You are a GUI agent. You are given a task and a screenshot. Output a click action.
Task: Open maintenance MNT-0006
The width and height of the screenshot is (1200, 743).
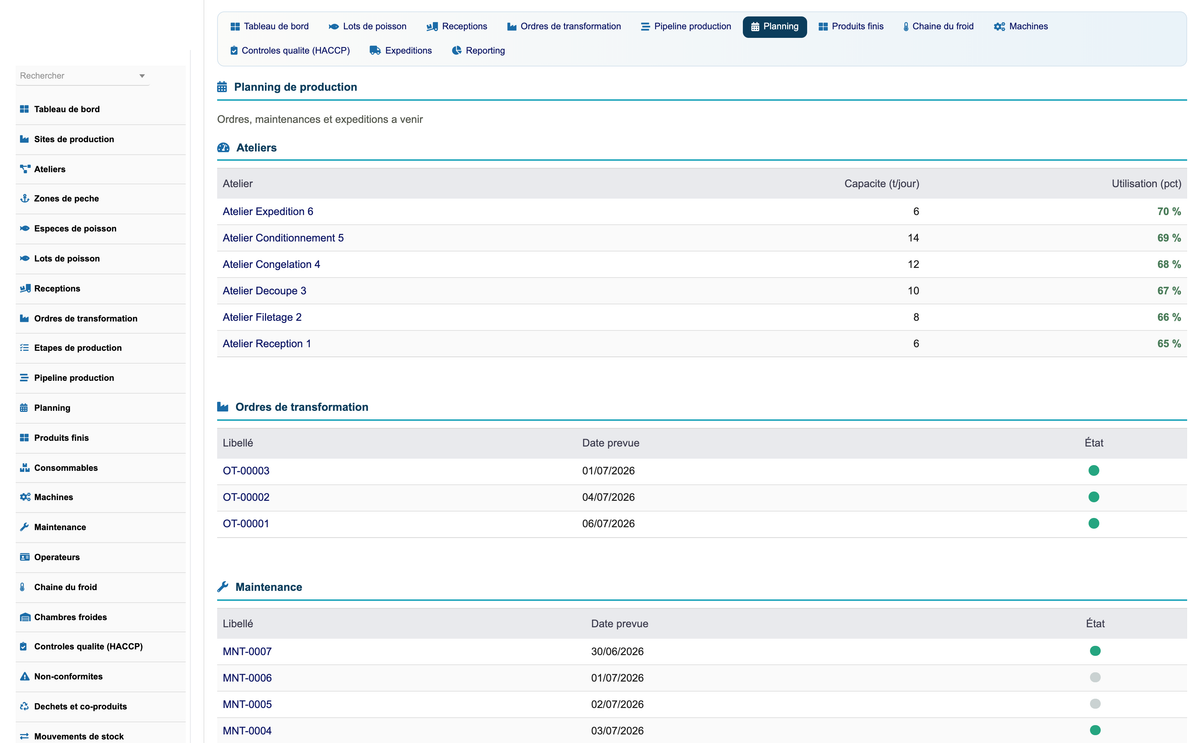tap(247, 678)
